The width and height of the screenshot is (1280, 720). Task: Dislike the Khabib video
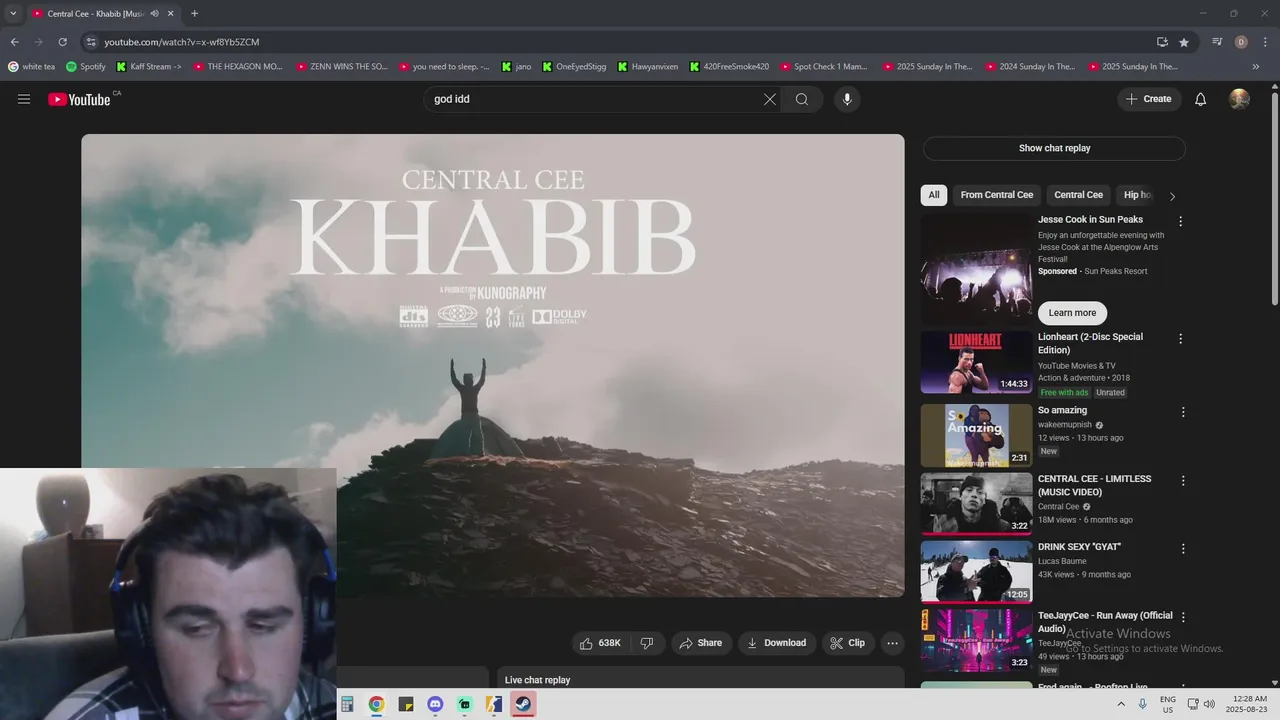(x=646, y=643)
